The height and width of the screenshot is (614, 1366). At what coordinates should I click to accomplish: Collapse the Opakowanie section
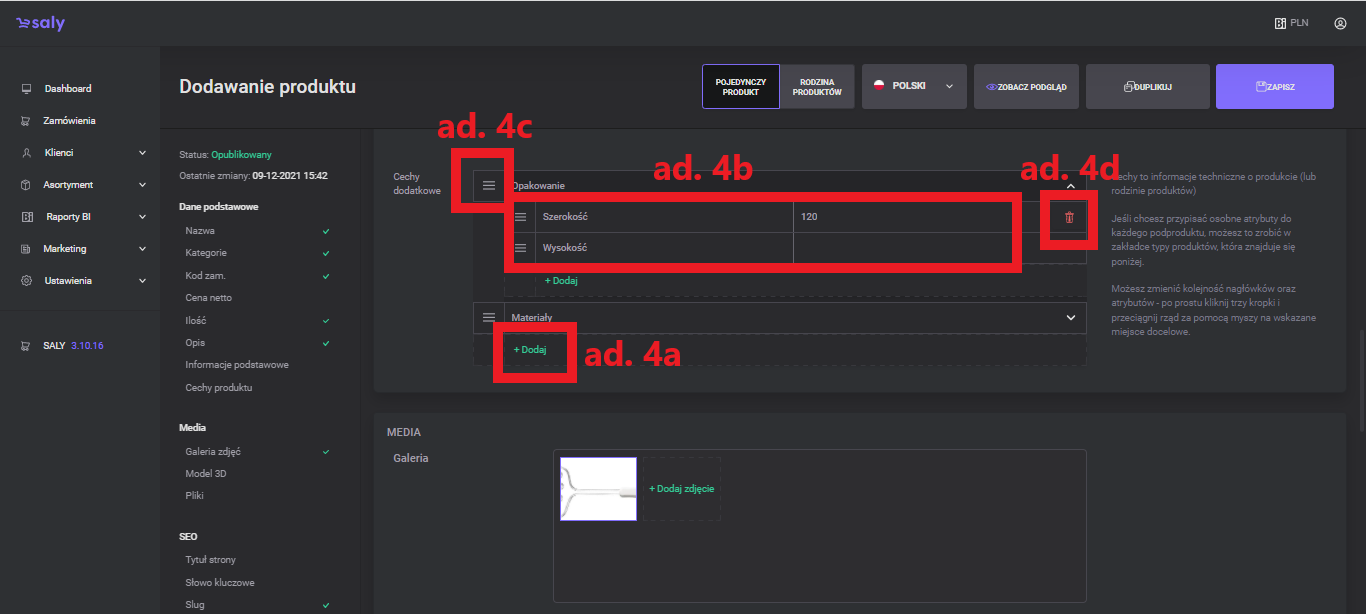(x=1071, y=185)
